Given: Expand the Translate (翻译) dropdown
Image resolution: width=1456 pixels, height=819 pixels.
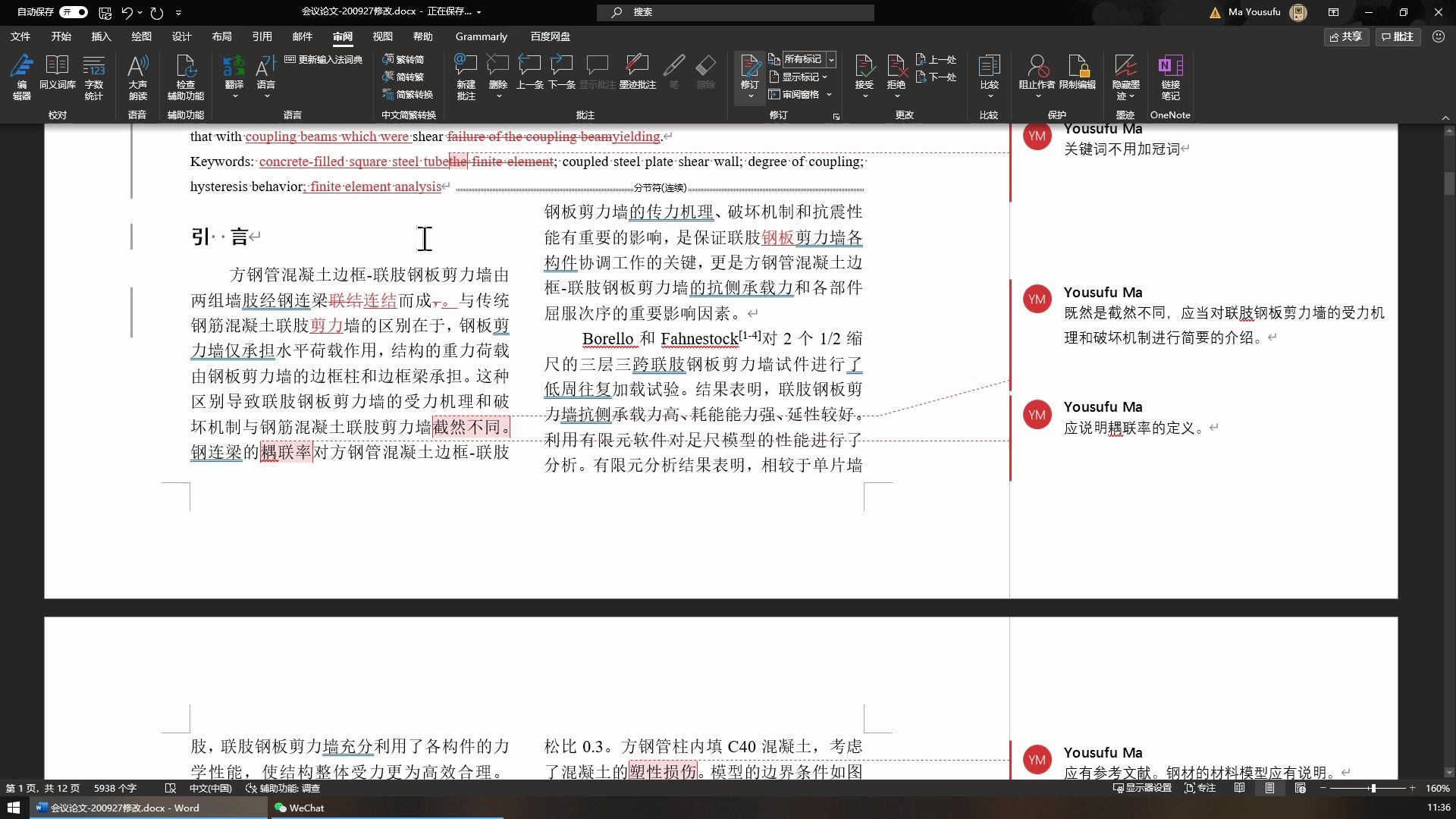Looking at the screenshot, I should click(234, 96).
